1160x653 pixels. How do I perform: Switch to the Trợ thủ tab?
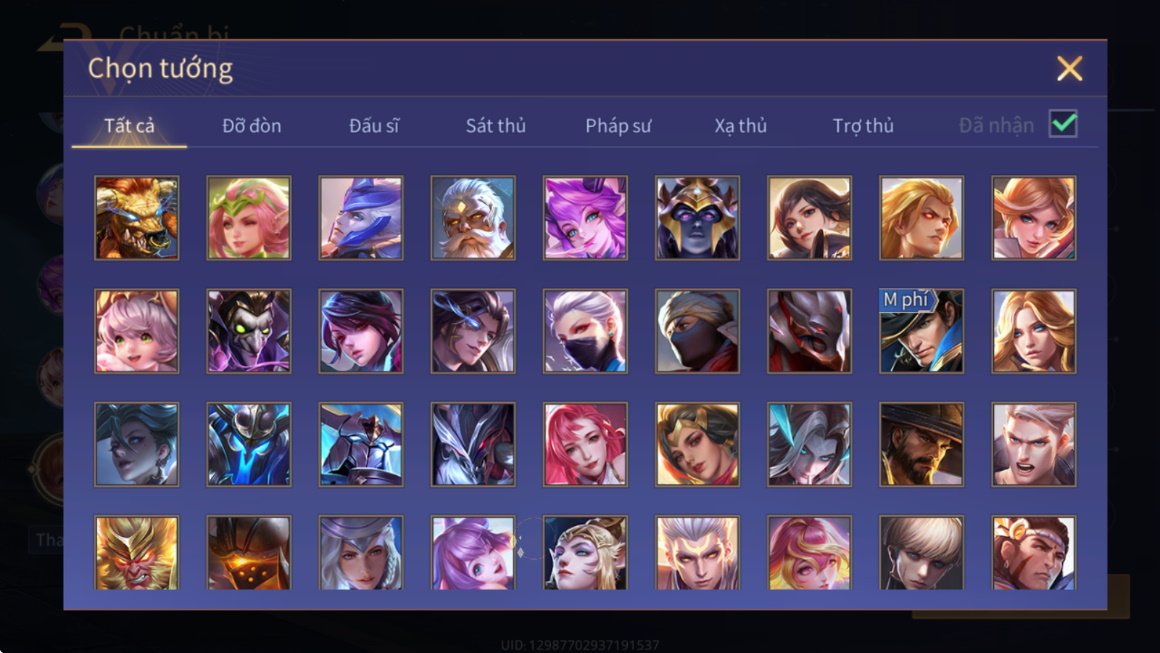coord(863,126)
